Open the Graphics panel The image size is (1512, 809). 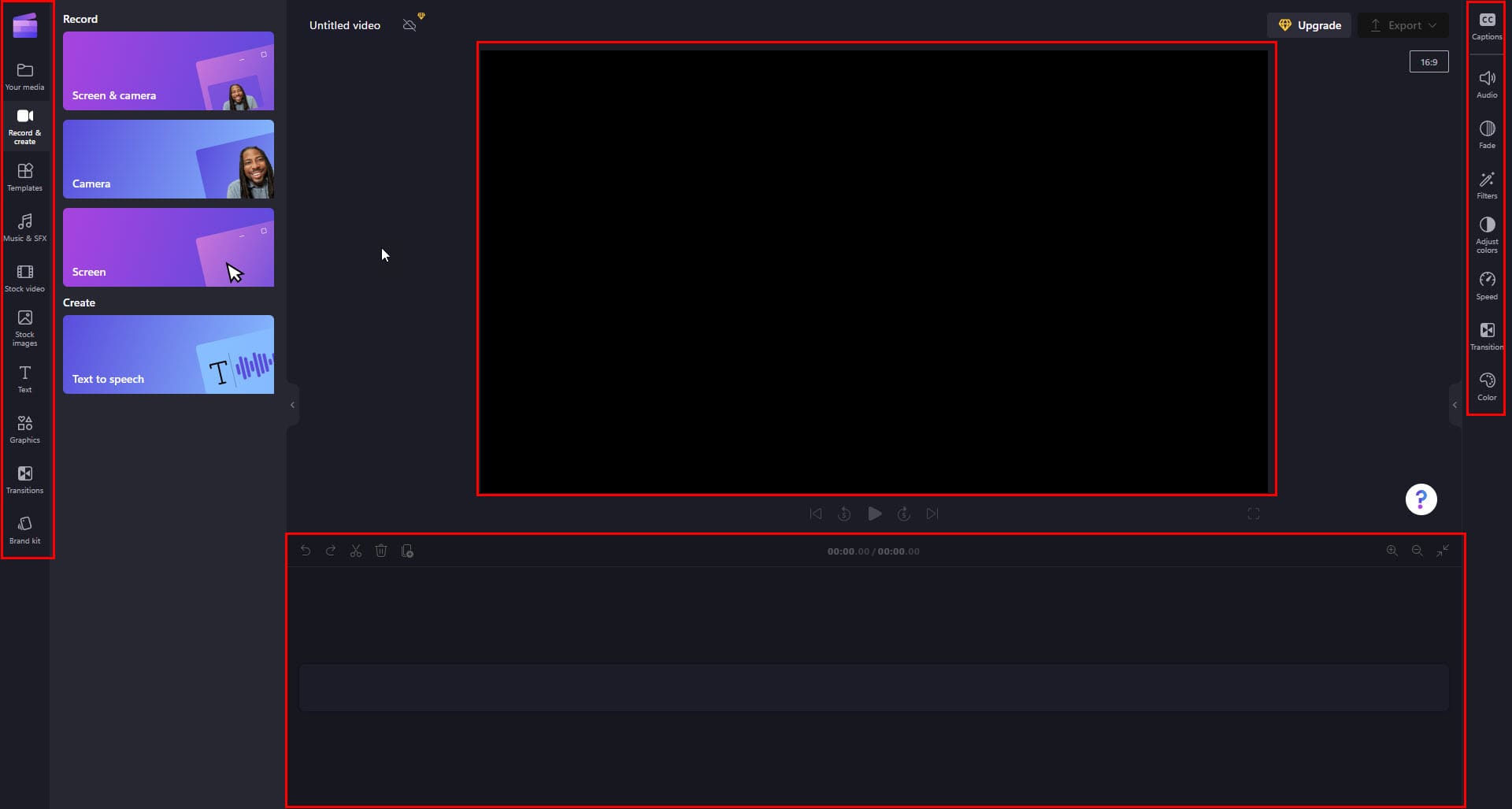[25, 429]
